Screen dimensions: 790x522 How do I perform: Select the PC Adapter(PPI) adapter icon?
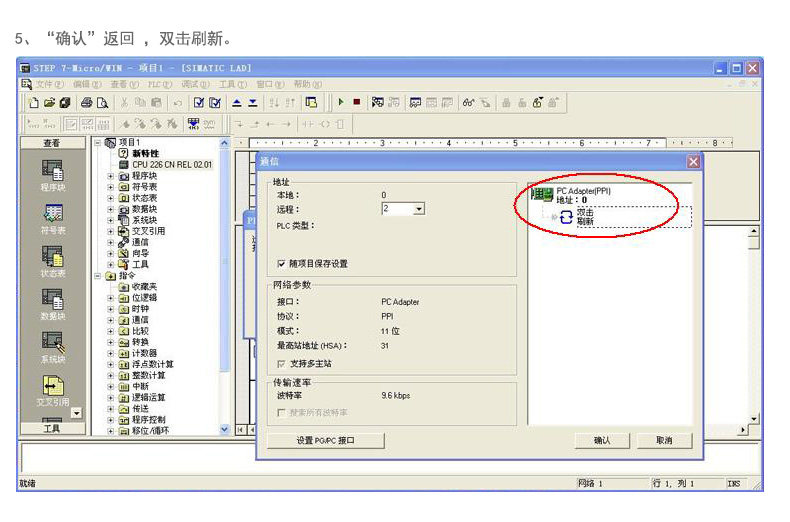click(x=542, y=194)
